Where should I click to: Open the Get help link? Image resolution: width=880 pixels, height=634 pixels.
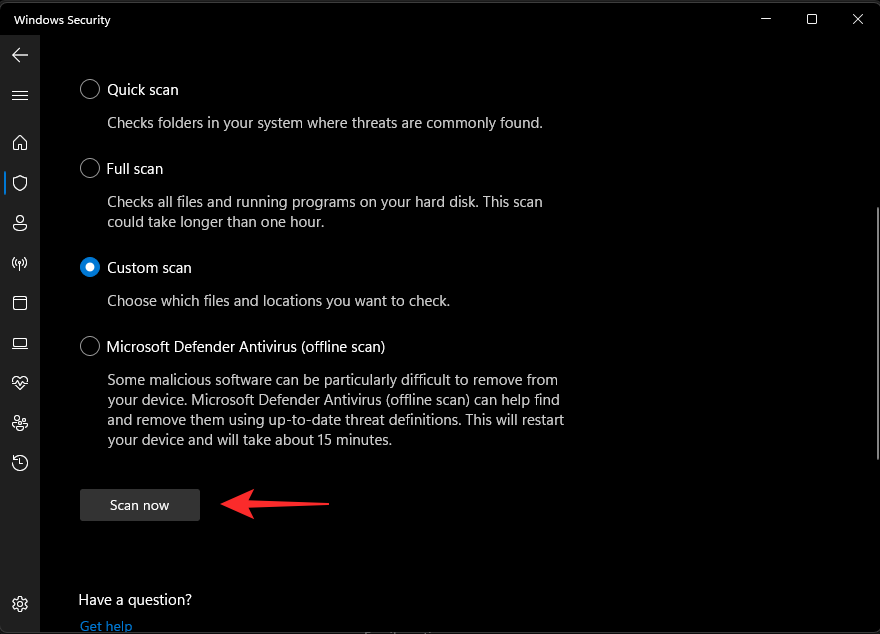(x=105, y=626)
